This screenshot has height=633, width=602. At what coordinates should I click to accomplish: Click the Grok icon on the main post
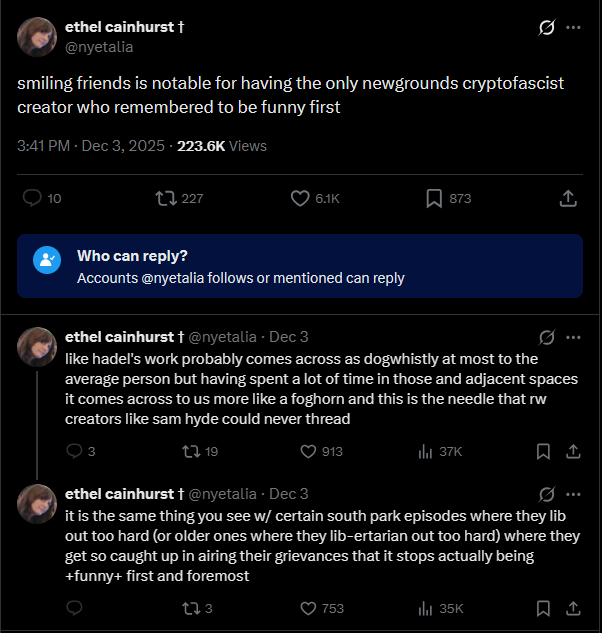[x=546, y=28]
